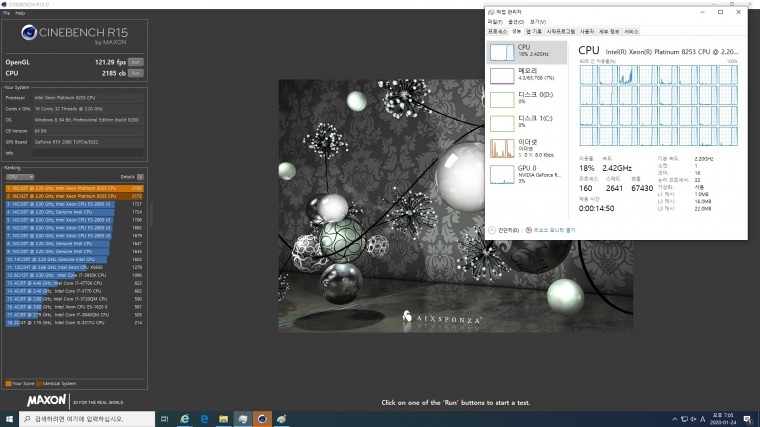The width and height of the screenshot is (760, 427).
Task: Open the Windows Start menu
Action: point(9,419)
